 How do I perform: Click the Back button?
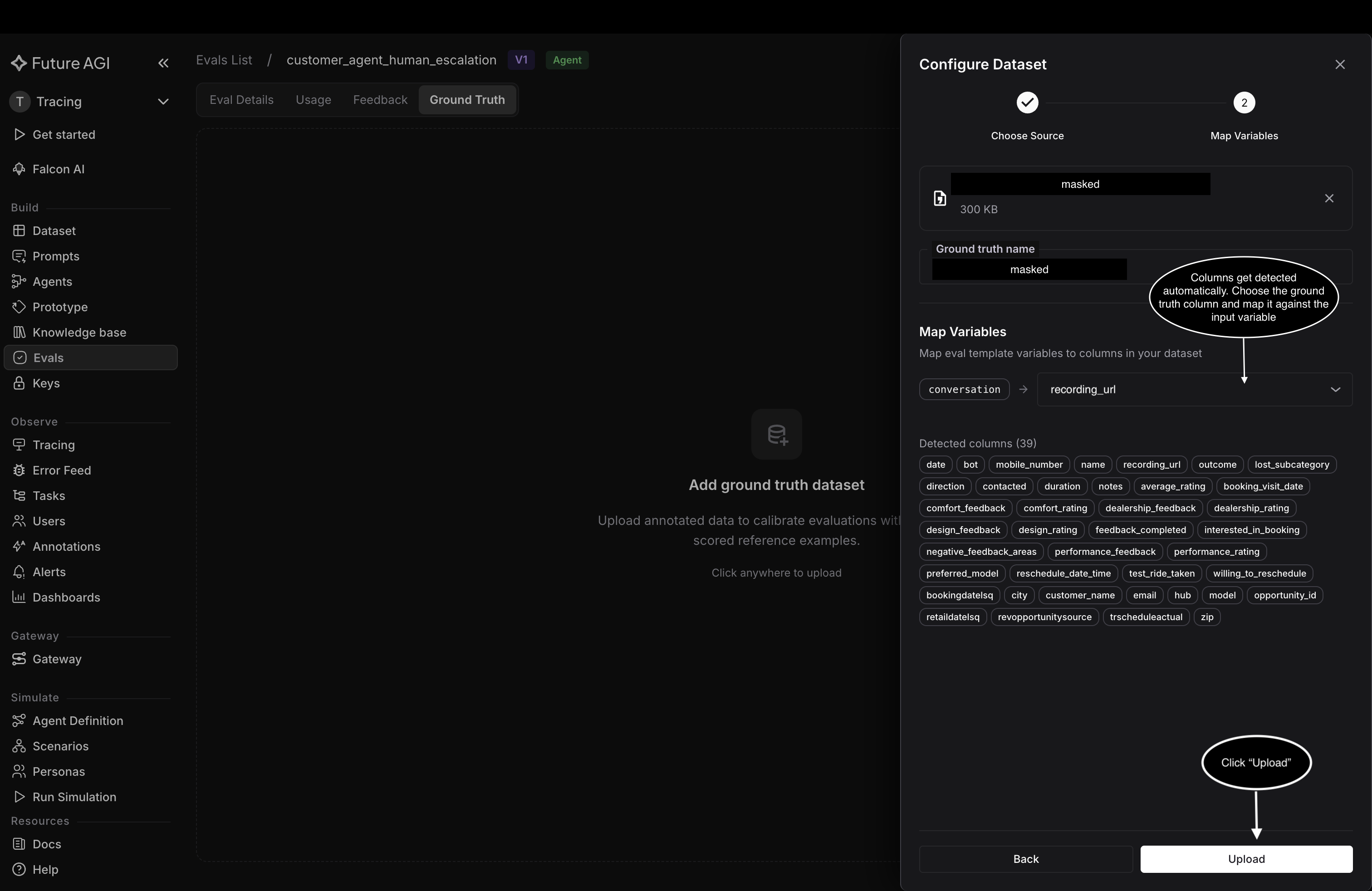click(1025, 859)
